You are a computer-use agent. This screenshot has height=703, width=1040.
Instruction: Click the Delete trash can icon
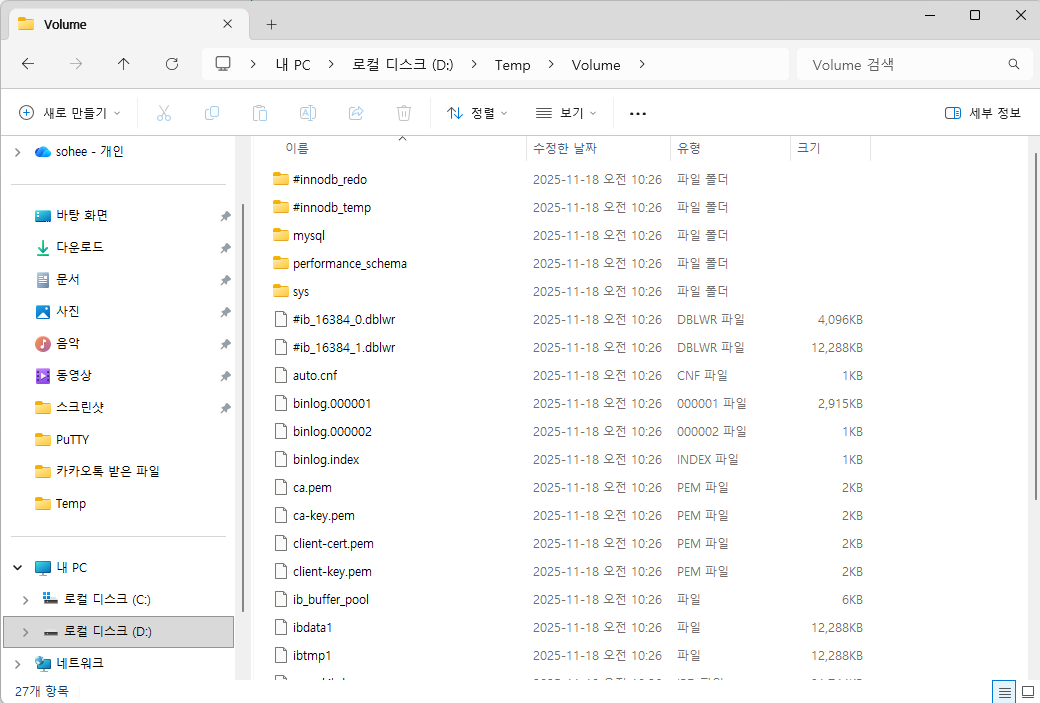[x=404, y=113]
